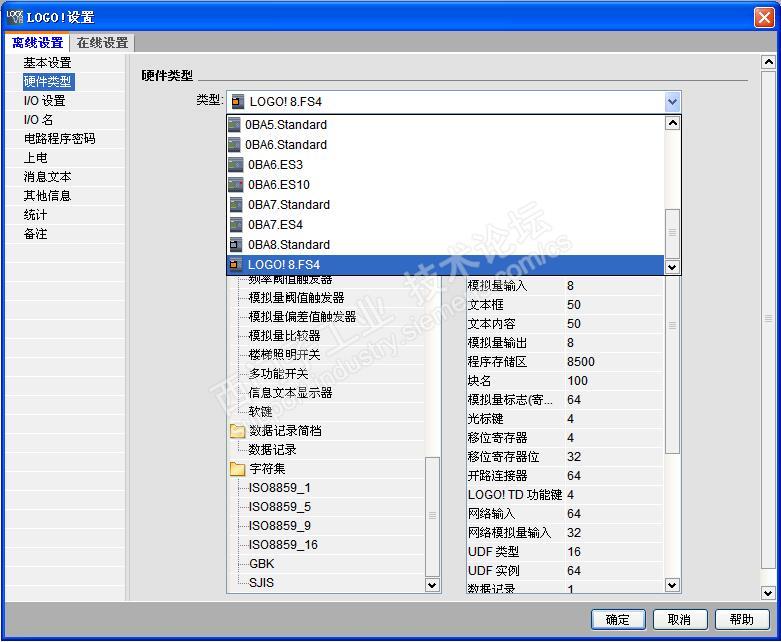Click the 0BA5.Standard device icon

[234, 125]
